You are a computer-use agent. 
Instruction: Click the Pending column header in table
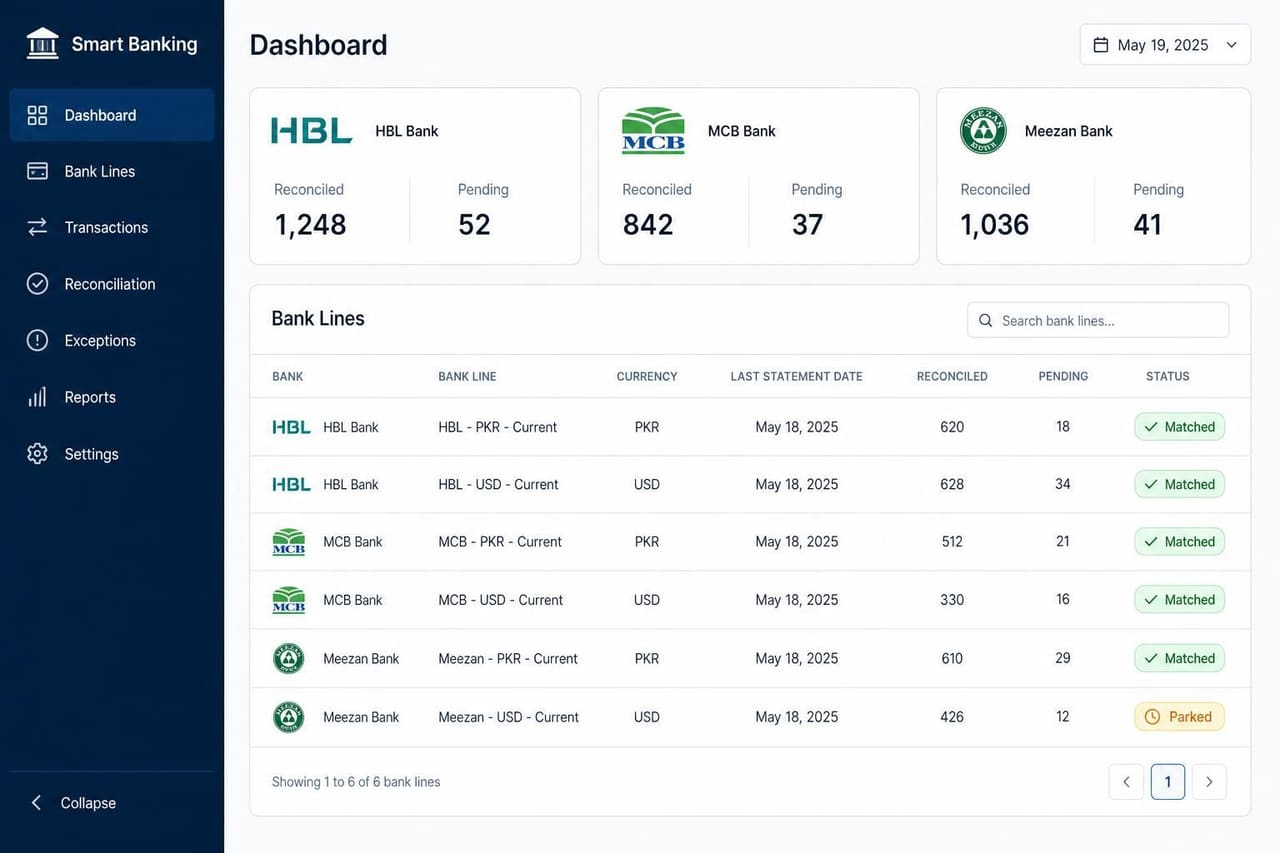point(1063,377)
